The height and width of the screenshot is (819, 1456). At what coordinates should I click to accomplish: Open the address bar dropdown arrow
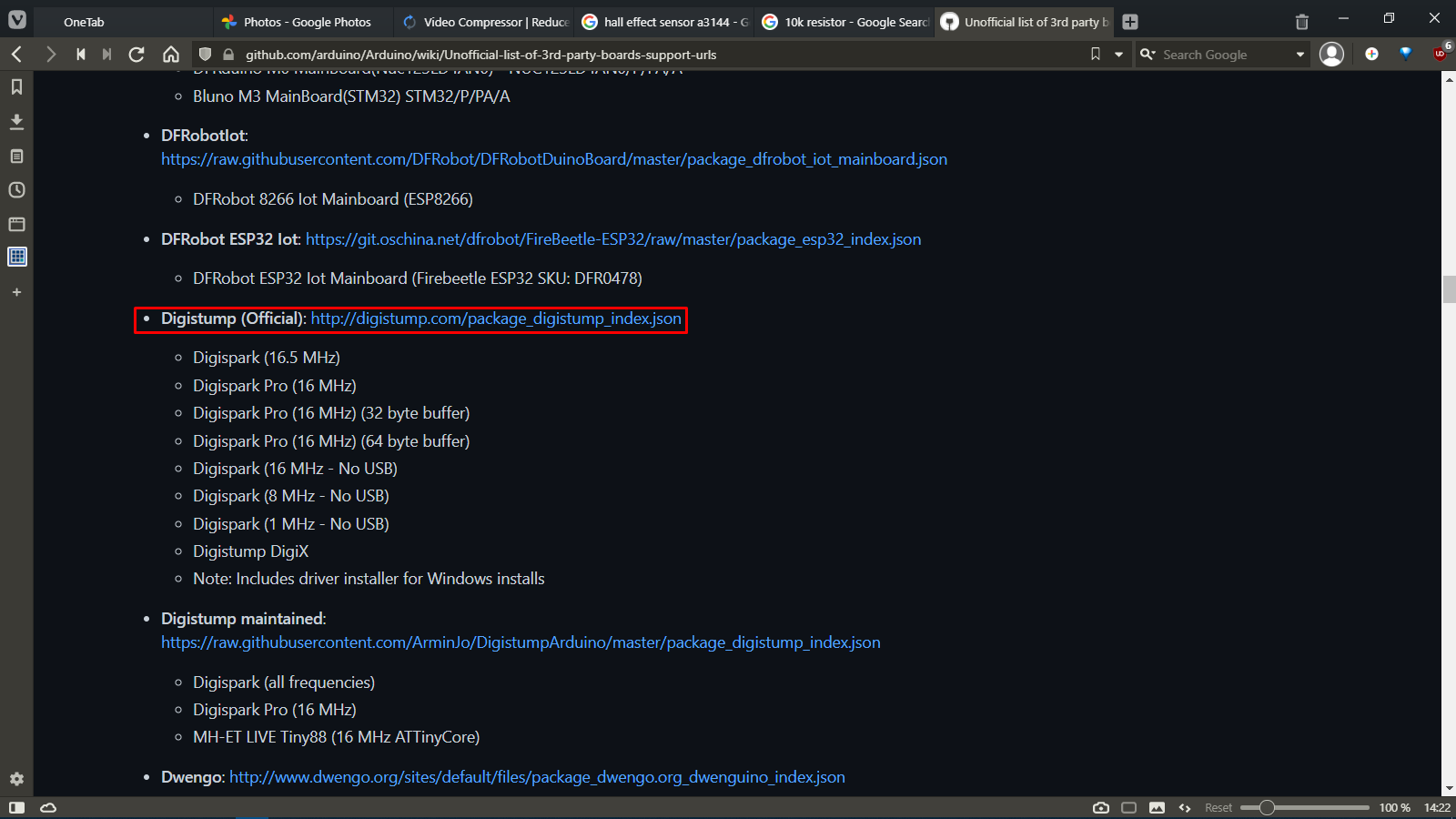click(1118, 55)
